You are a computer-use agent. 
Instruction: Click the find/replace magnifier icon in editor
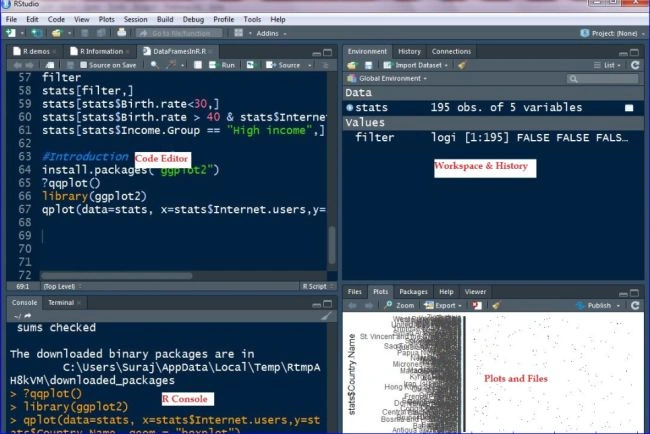(155, 65)
